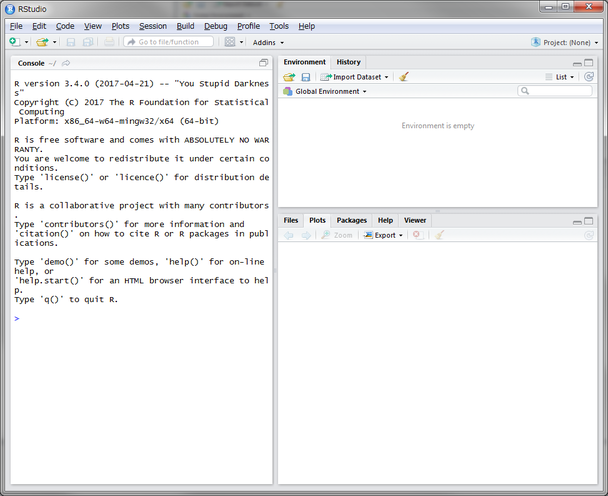The image size is (608, 496).
Task: Maximize the Console pane
Action: tap(264, 63)
